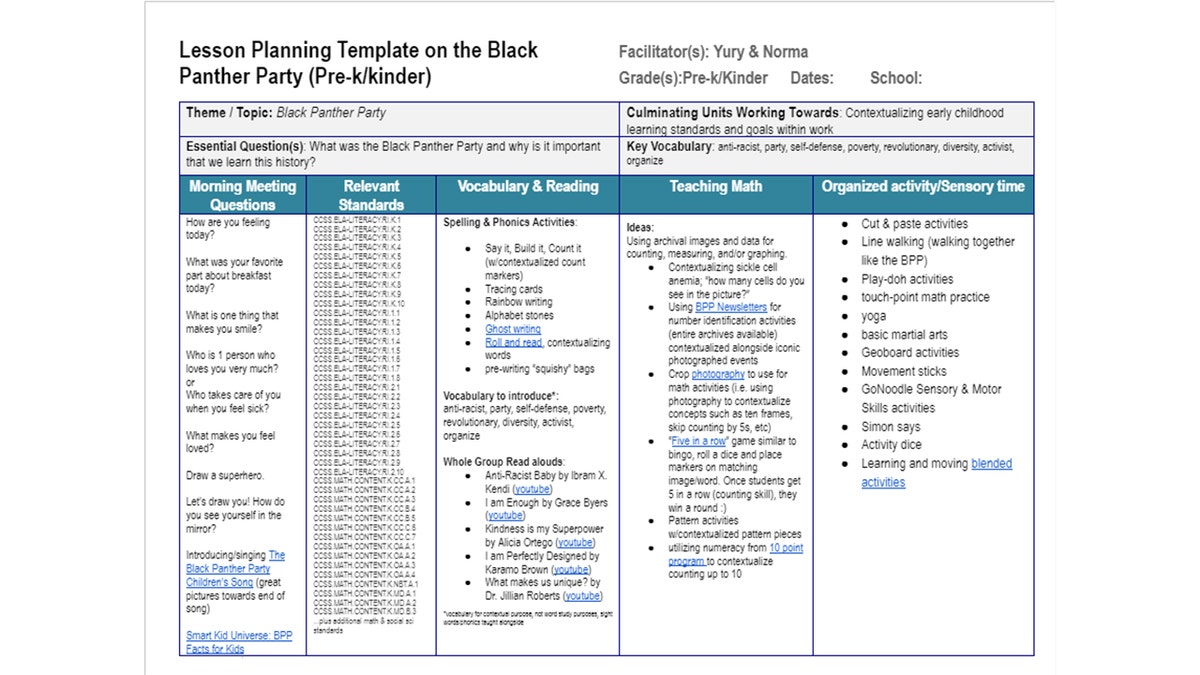Click the Culminating Units Working Towards cell

[x=827, y=119]
